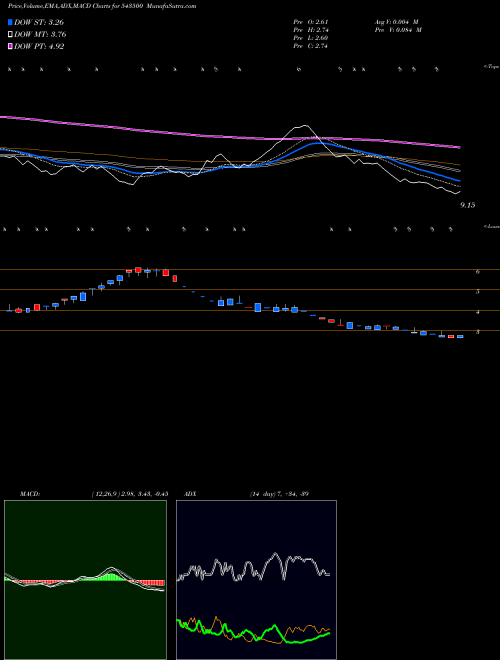This screenshot has height=660, width=500.
Task: Select the 'DOW PT: 4.92' label
Action: coord(39,46)
